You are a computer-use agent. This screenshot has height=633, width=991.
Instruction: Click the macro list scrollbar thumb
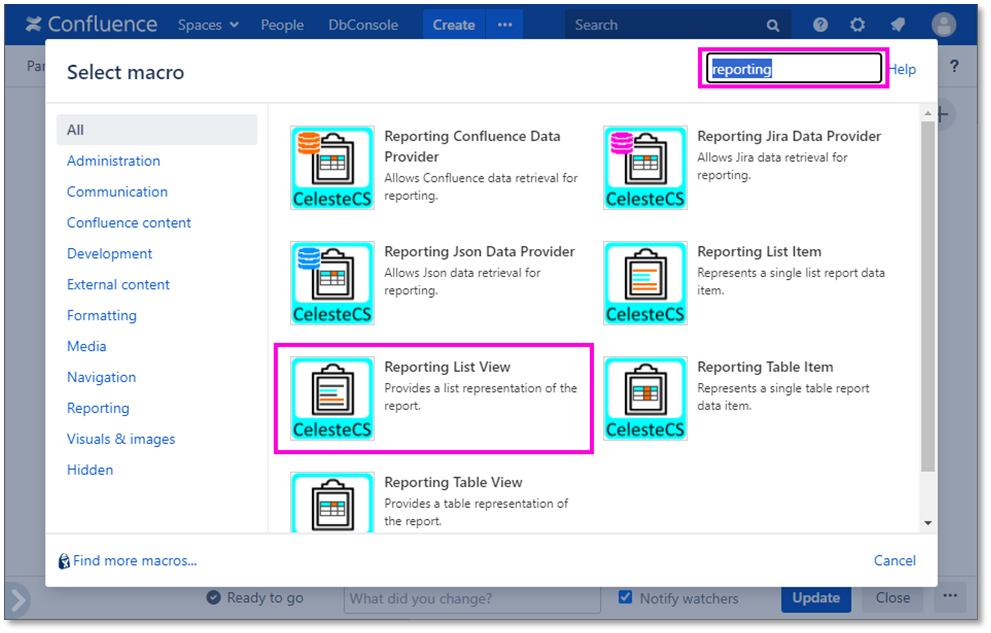tap(927, 297)
